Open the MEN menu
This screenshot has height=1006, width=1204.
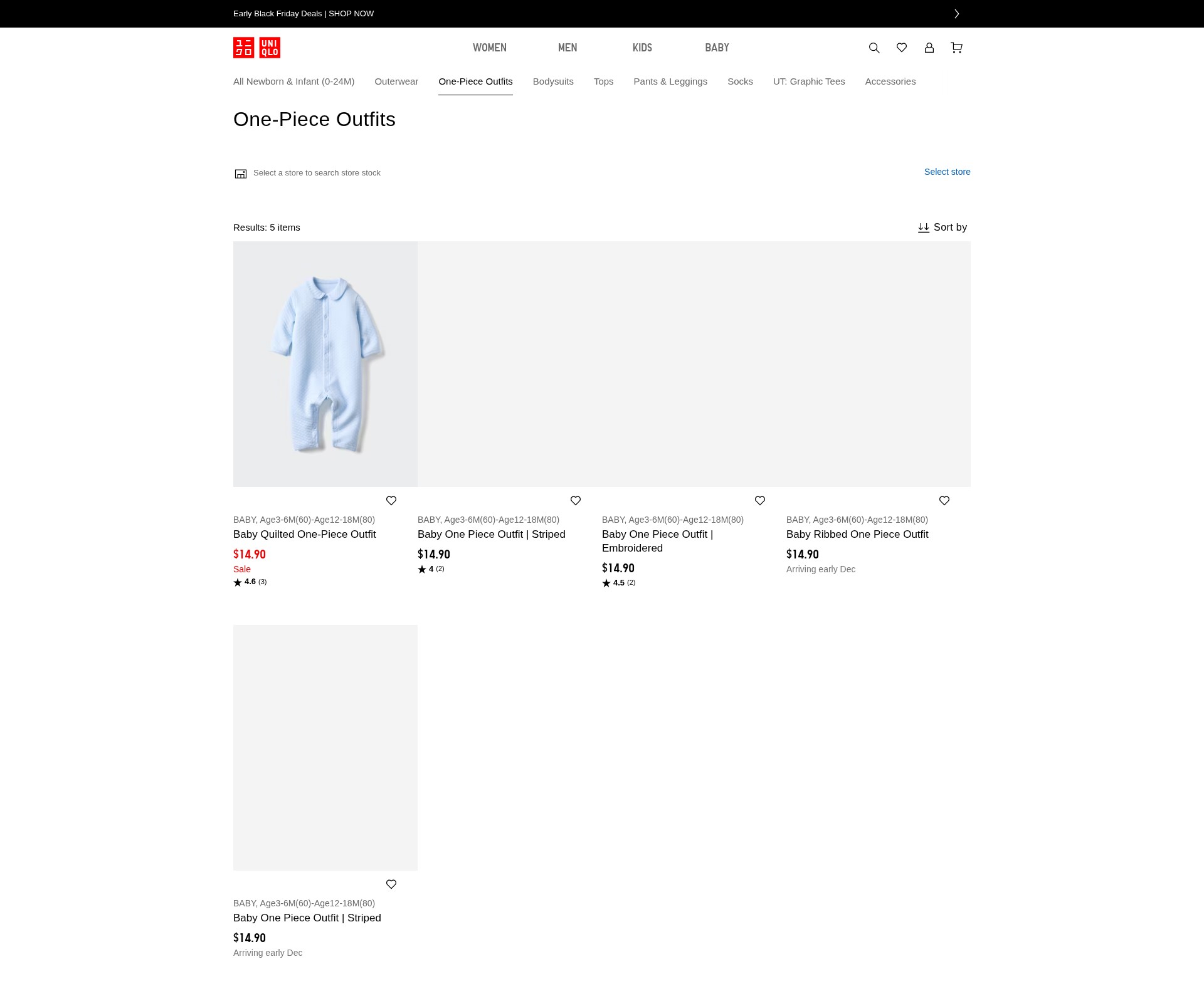[568, 48]
